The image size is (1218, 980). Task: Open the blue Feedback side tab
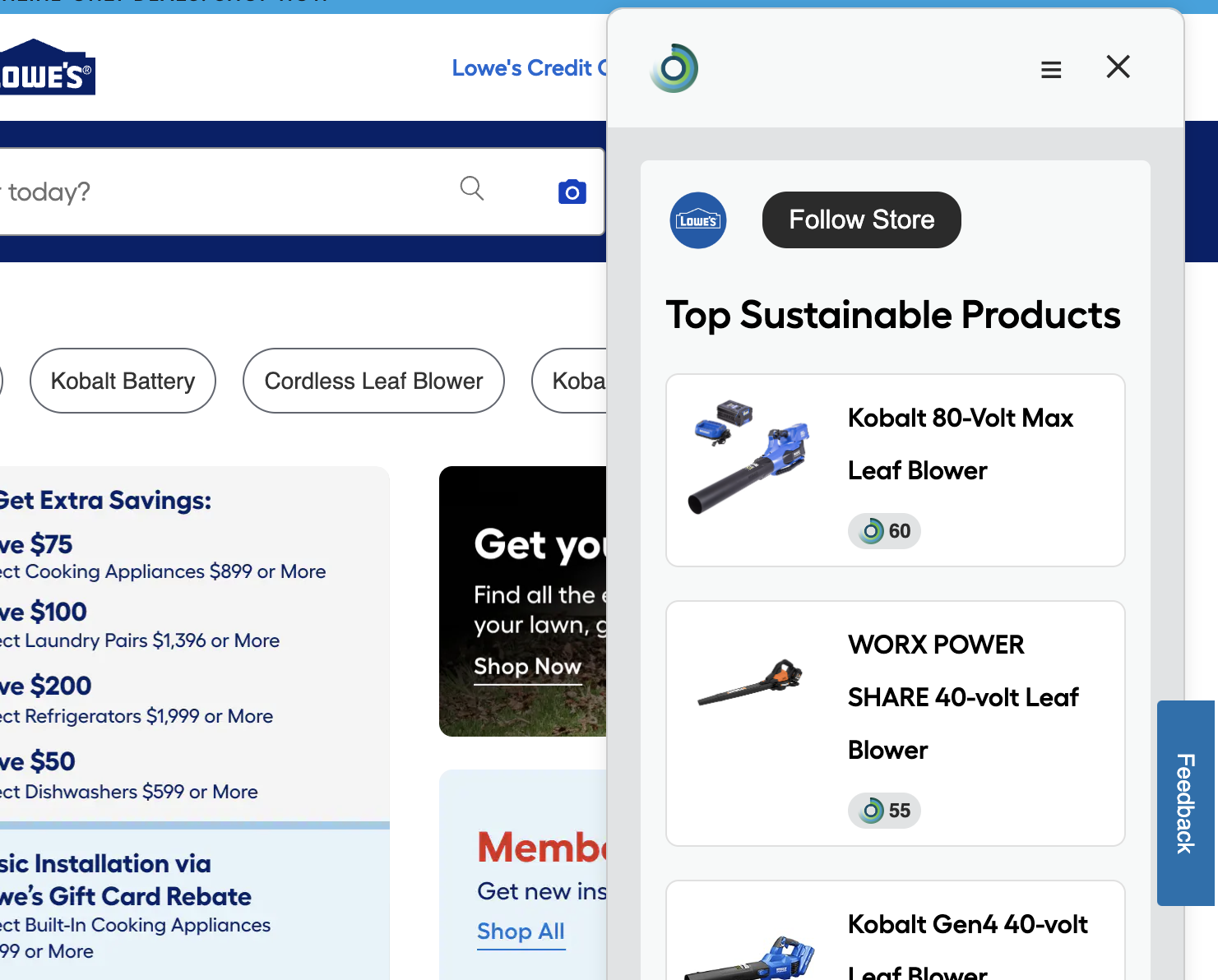point(1185,803)
